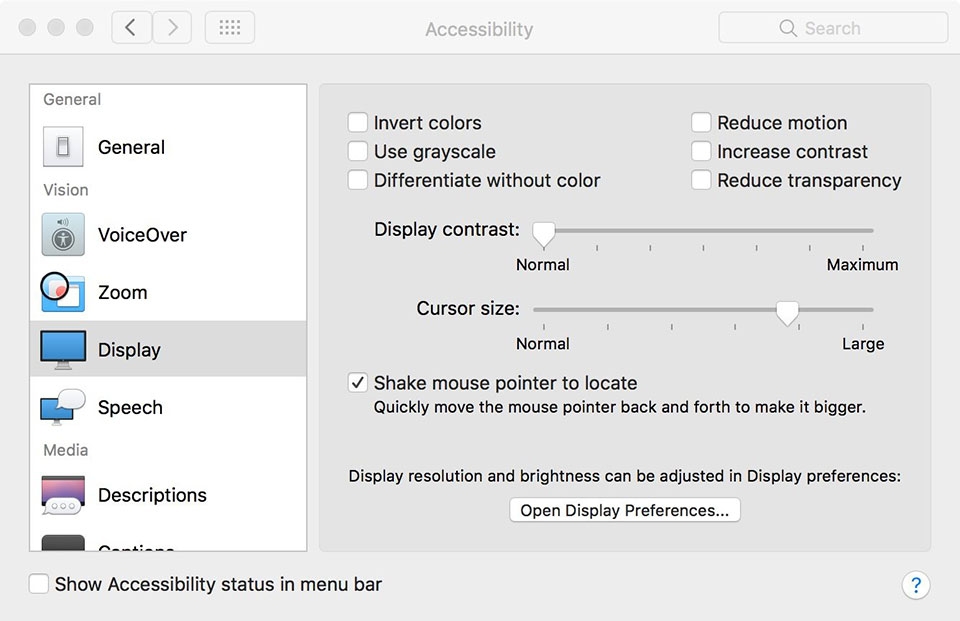960x621 pixels.
Task: Turn on Use grayscale
Action: (x=358, y=152)
